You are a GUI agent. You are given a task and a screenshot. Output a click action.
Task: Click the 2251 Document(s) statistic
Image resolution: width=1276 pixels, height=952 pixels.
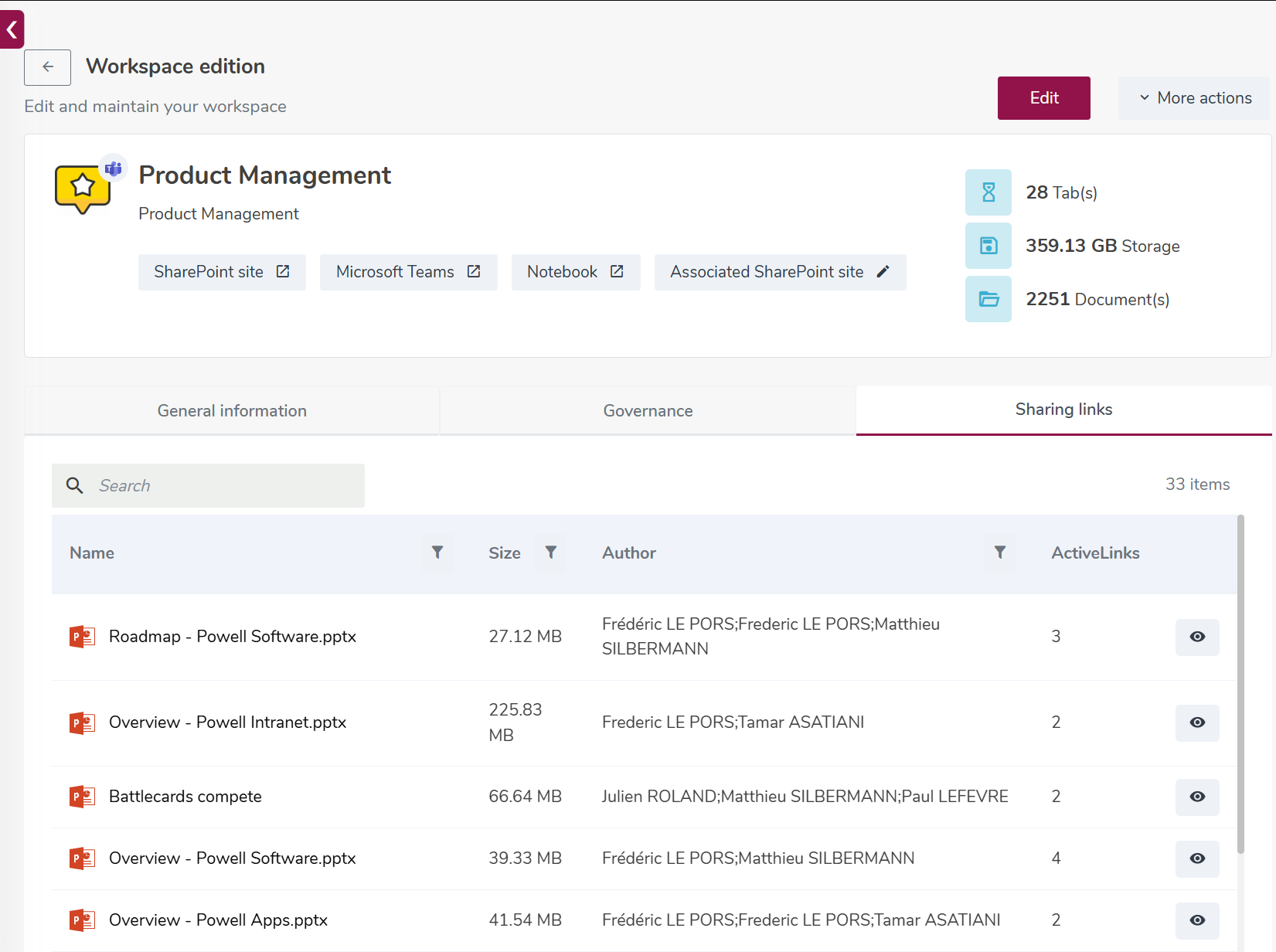tap(1097, 299)
